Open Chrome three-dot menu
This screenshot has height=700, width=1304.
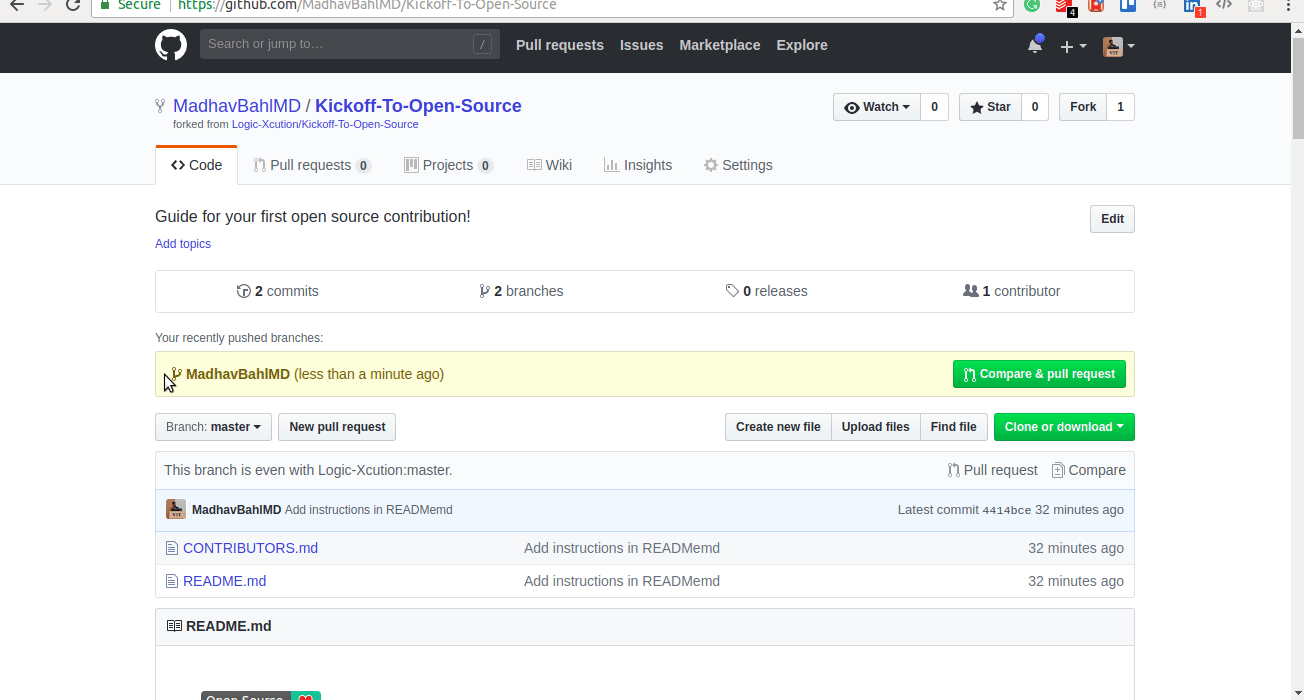[x=1287, y=5]
